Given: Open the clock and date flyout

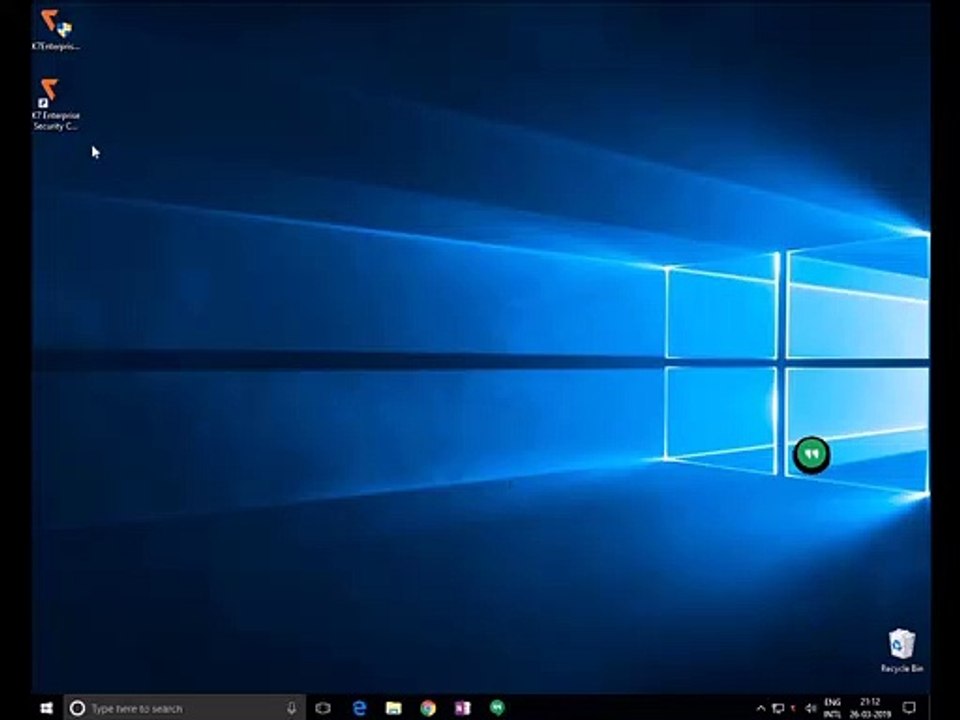Looking at the screenshot, I should pos(870,708).
